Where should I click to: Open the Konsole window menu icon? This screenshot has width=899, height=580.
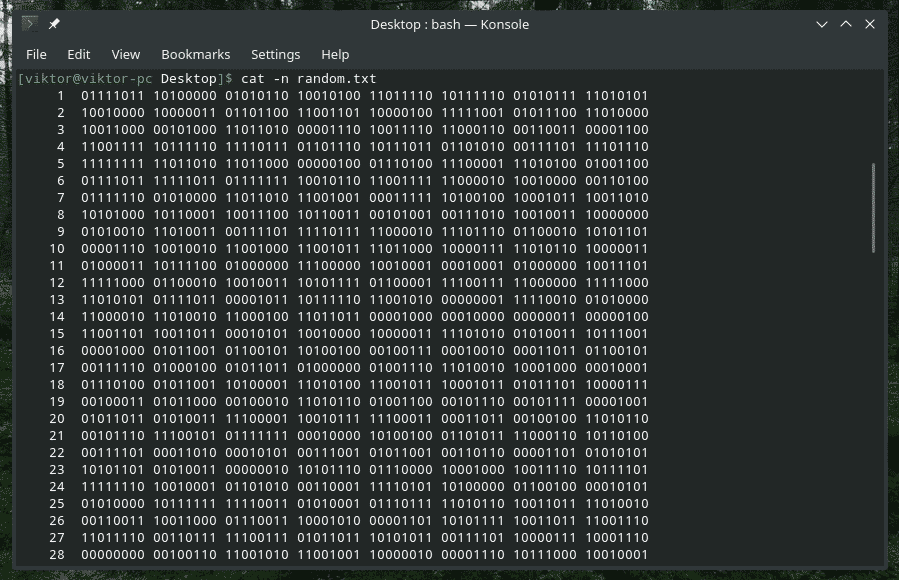coord(29,24)
